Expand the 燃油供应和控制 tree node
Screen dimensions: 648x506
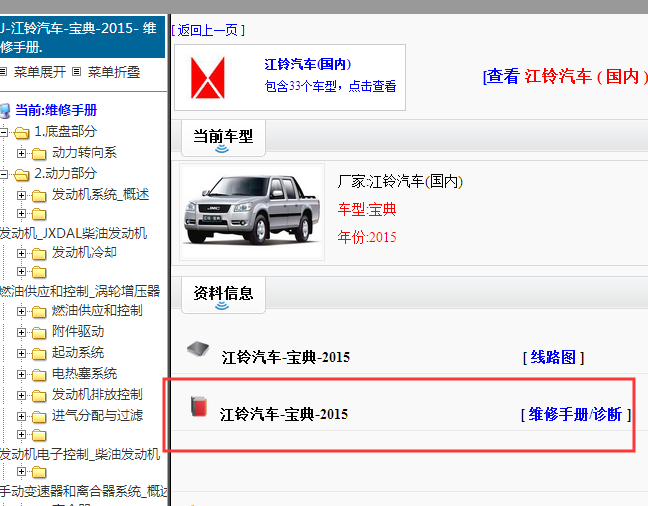coord(21,311)
